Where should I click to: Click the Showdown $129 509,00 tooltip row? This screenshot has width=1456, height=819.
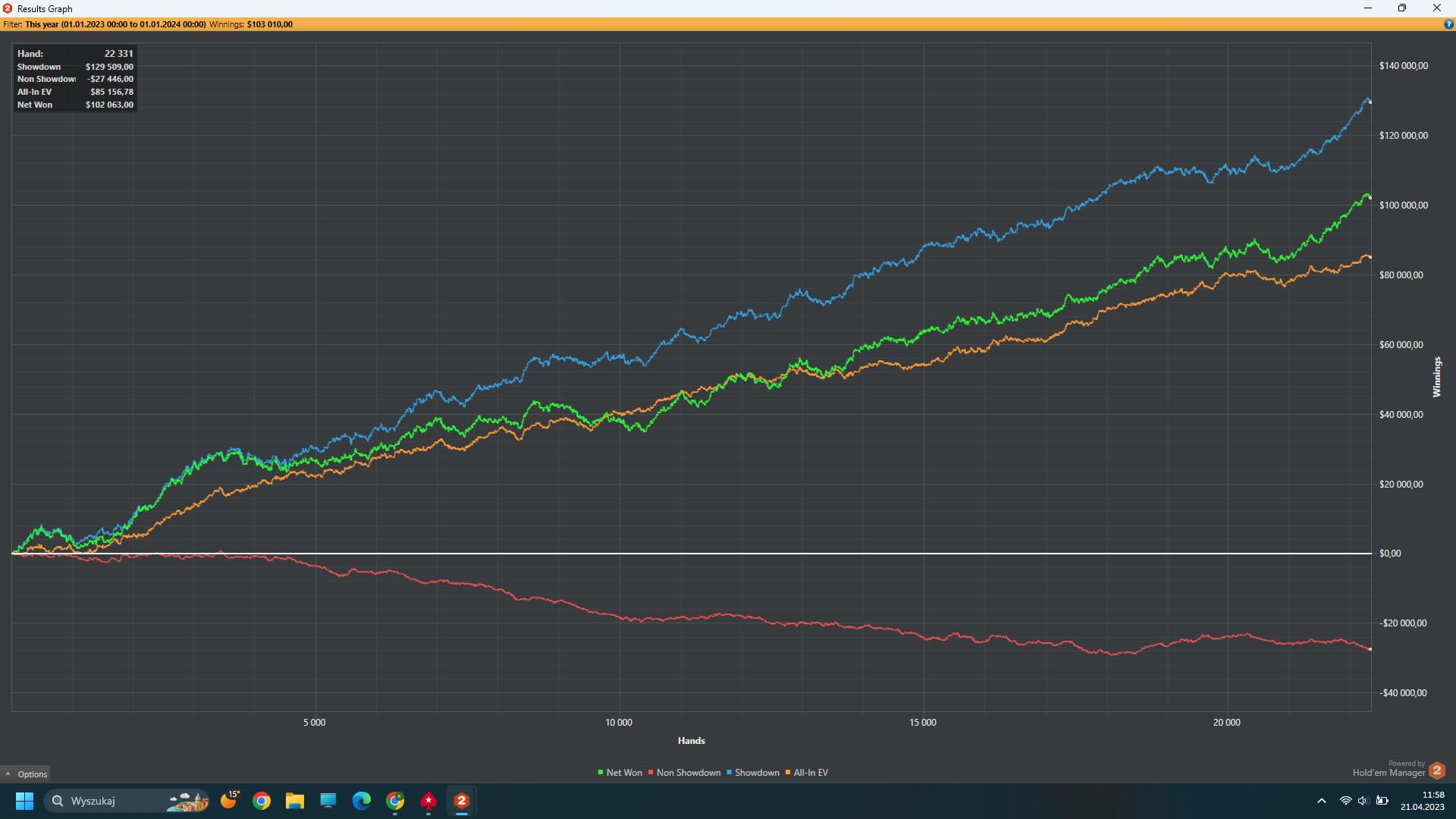(x=75, y=67)
